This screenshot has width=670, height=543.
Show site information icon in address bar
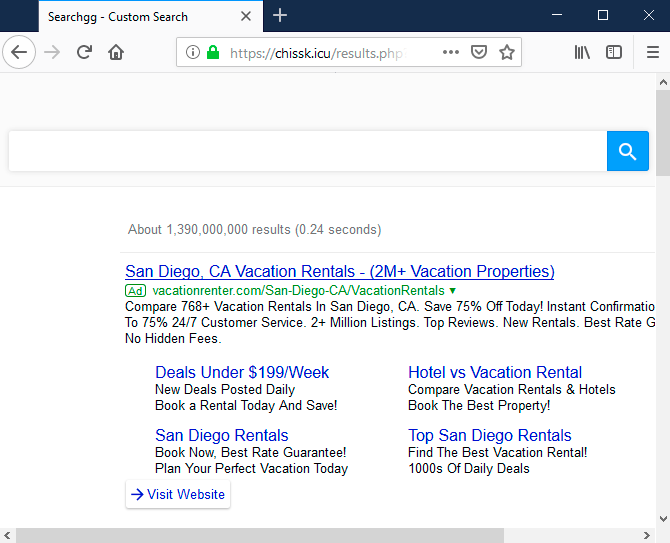click(x=193, y=52)
